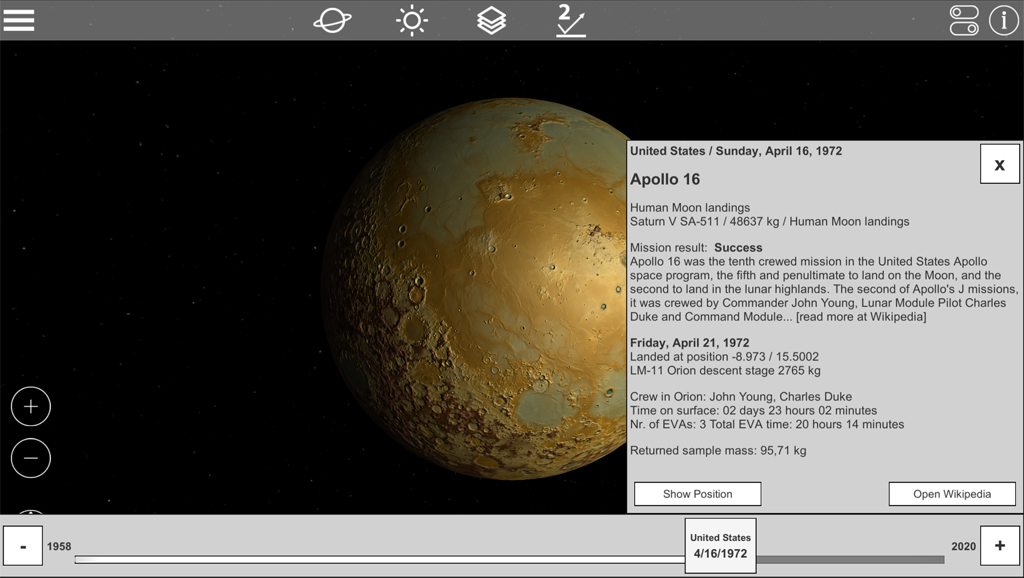
Task: Click the ringed planet selection icon
Action: pos(332,20)
